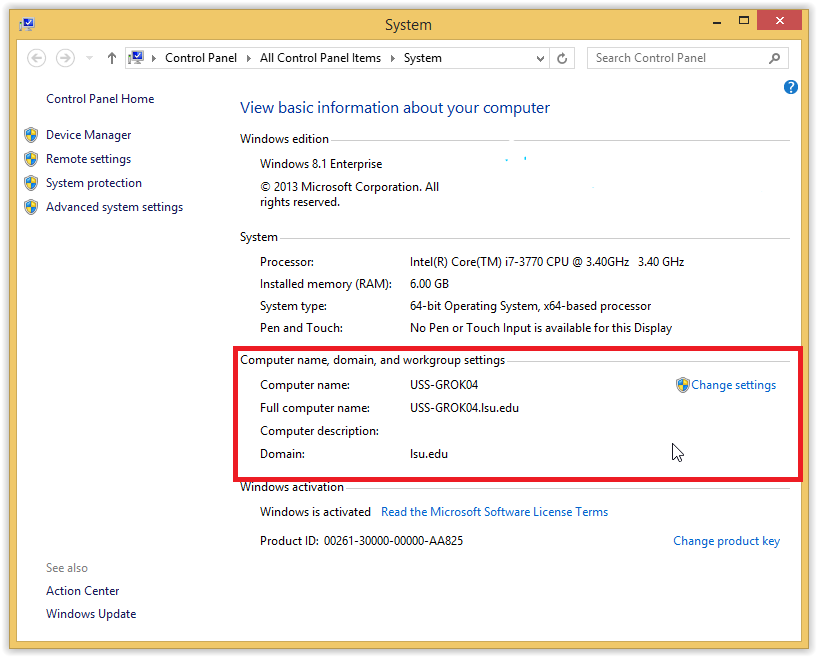This screenshot has width=817, height=657.
Task: Open Action Center under See also
Action: pos(83,591)
